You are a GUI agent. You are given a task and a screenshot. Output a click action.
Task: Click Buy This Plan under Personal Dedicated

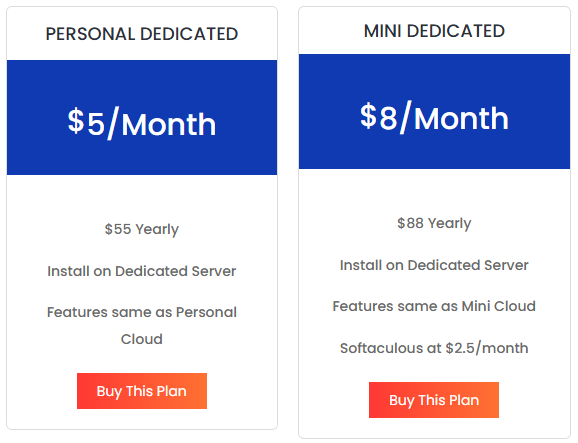(142, 391)
